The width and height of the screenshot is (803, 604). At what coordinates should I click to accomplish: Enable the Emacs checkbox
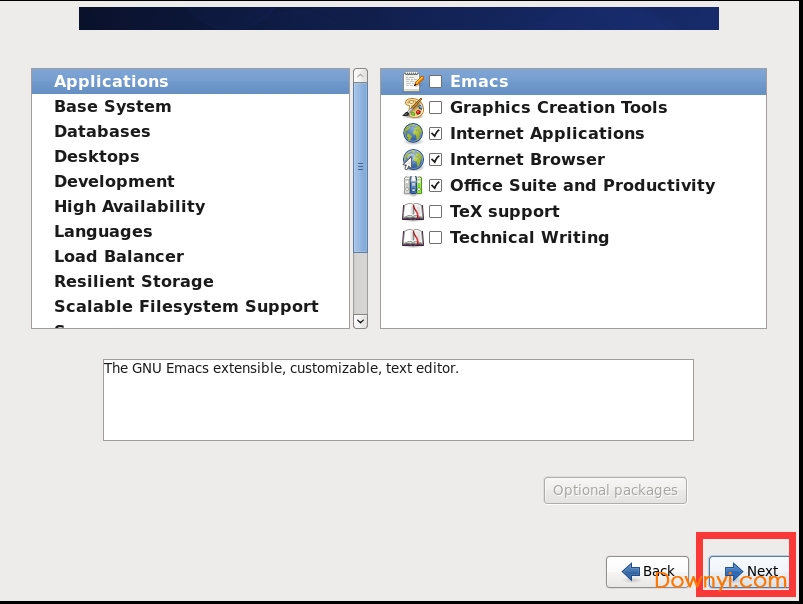pyautogui.click(x=436, y=82)
